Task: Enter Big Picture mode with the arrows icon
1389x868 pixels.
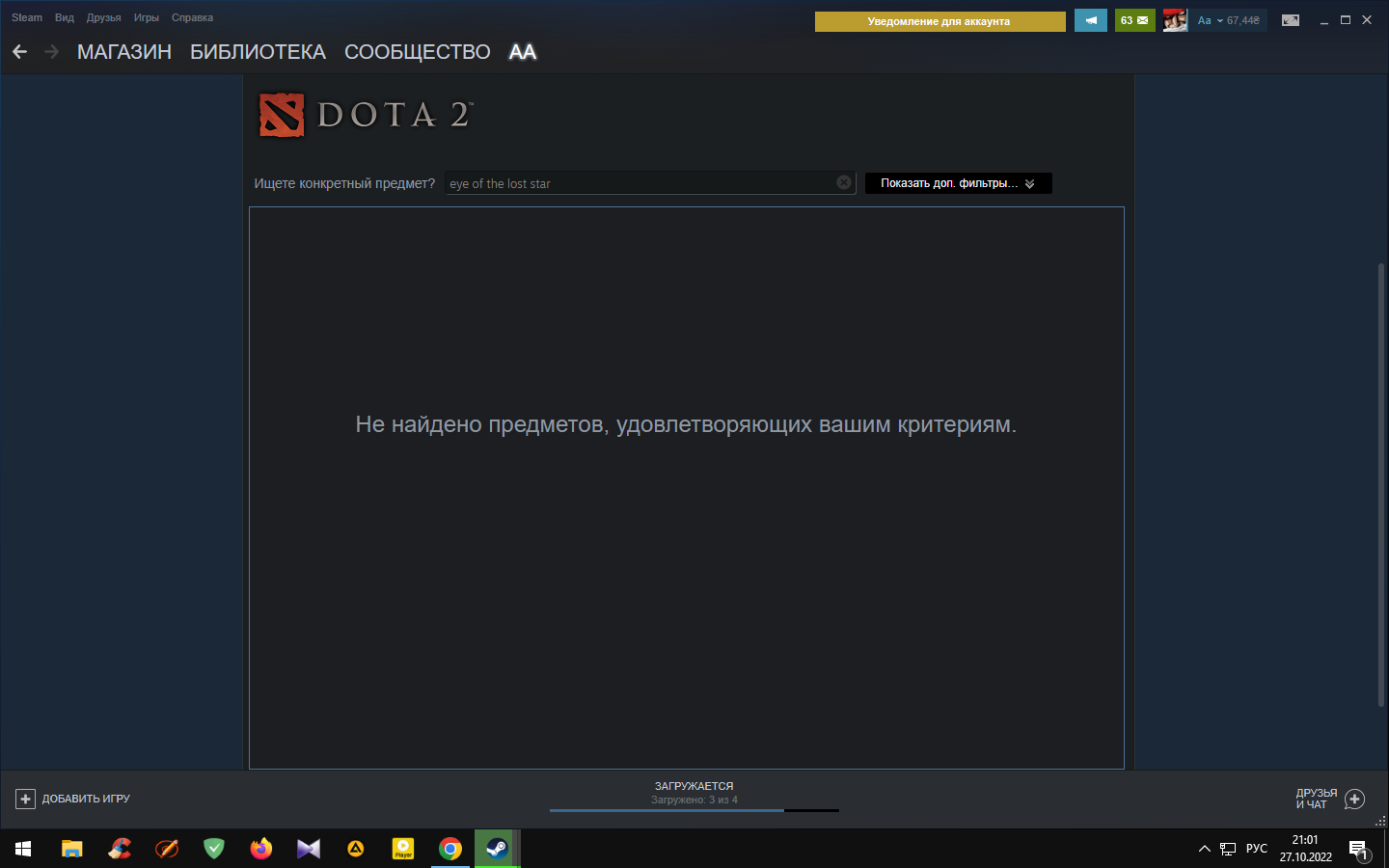Action: 1291,19
